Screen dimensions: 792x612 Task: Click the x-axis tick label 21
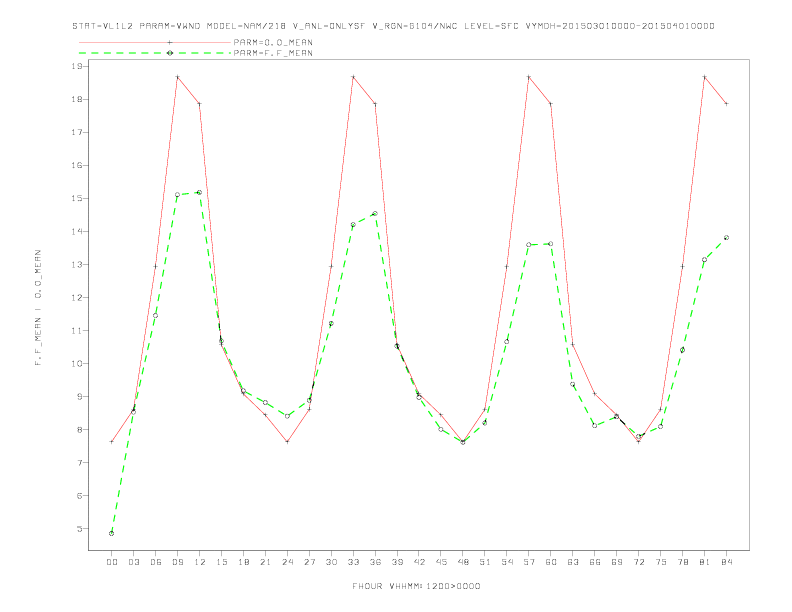tap(265, 562)
